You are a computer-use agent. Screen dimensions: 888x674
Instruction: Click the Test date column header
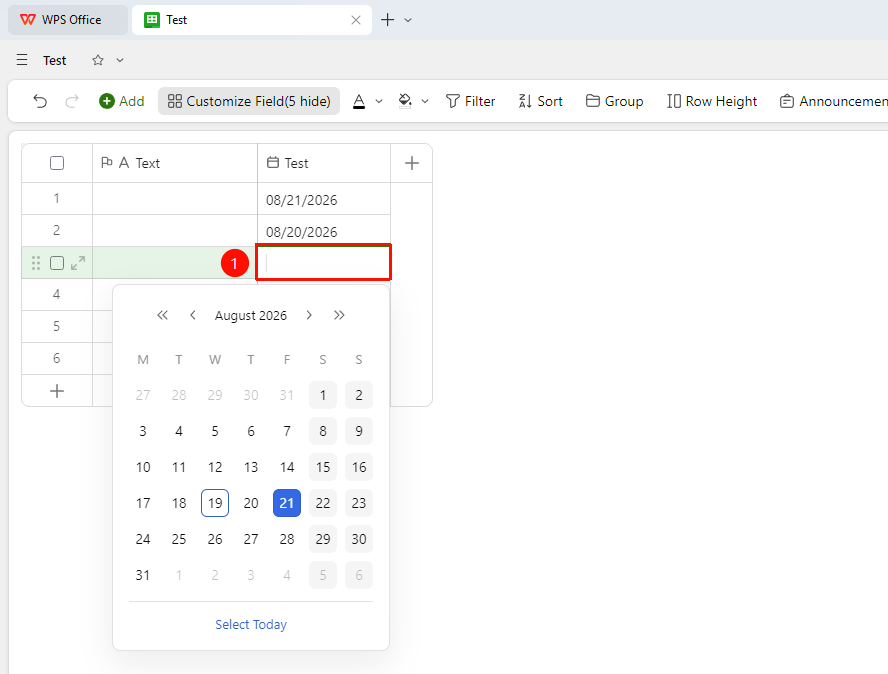click(x=324, y=163)
